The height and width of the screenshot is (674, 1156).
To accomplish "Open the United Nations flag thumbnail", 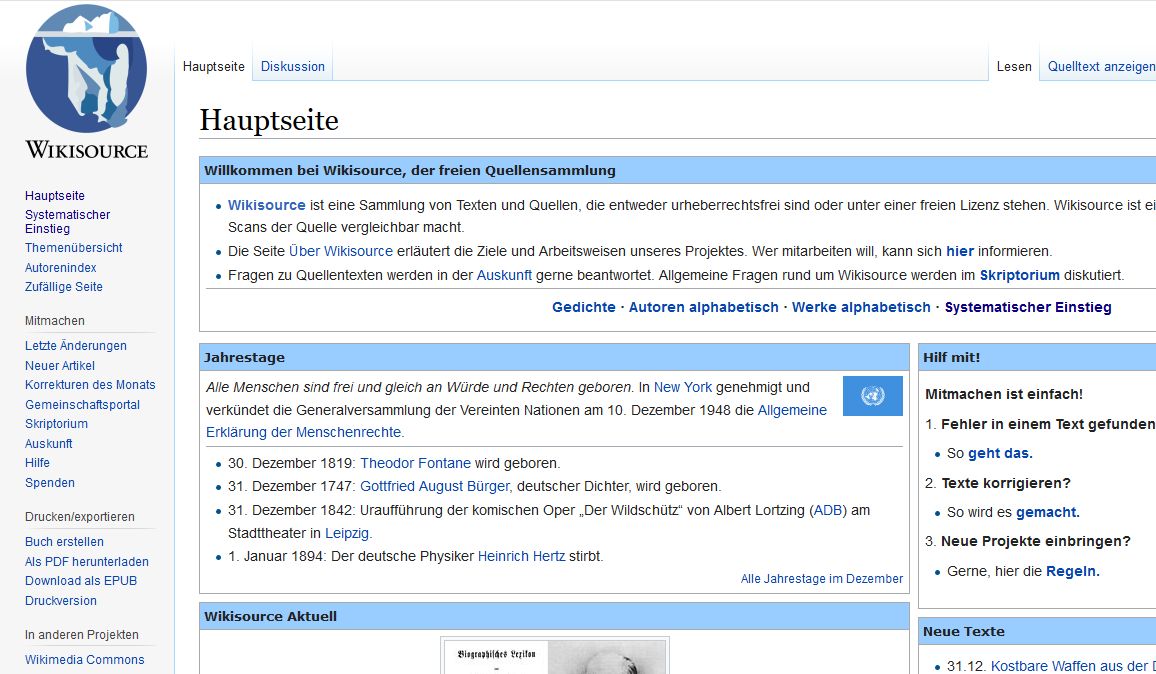I will (872, 396).
